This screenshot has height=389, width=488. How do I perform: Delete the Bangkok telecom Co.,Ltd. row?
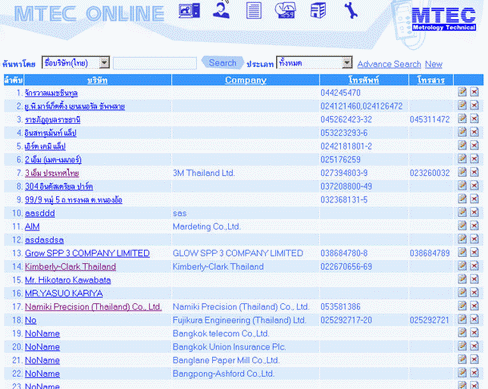pos(474,333)
